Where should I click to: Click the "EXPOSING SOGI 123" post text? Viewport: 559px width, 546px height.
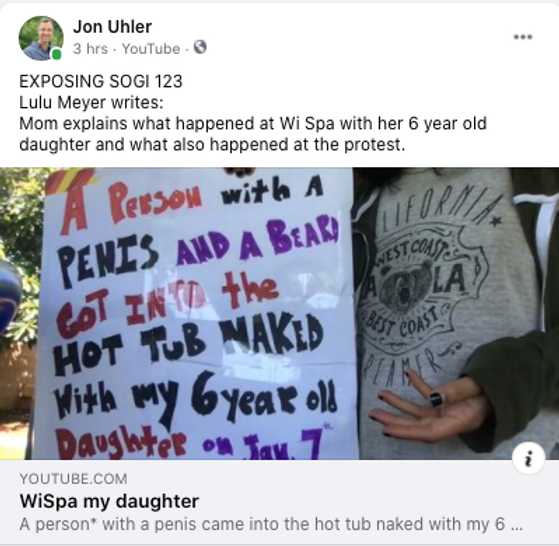(x=101, y=81)
